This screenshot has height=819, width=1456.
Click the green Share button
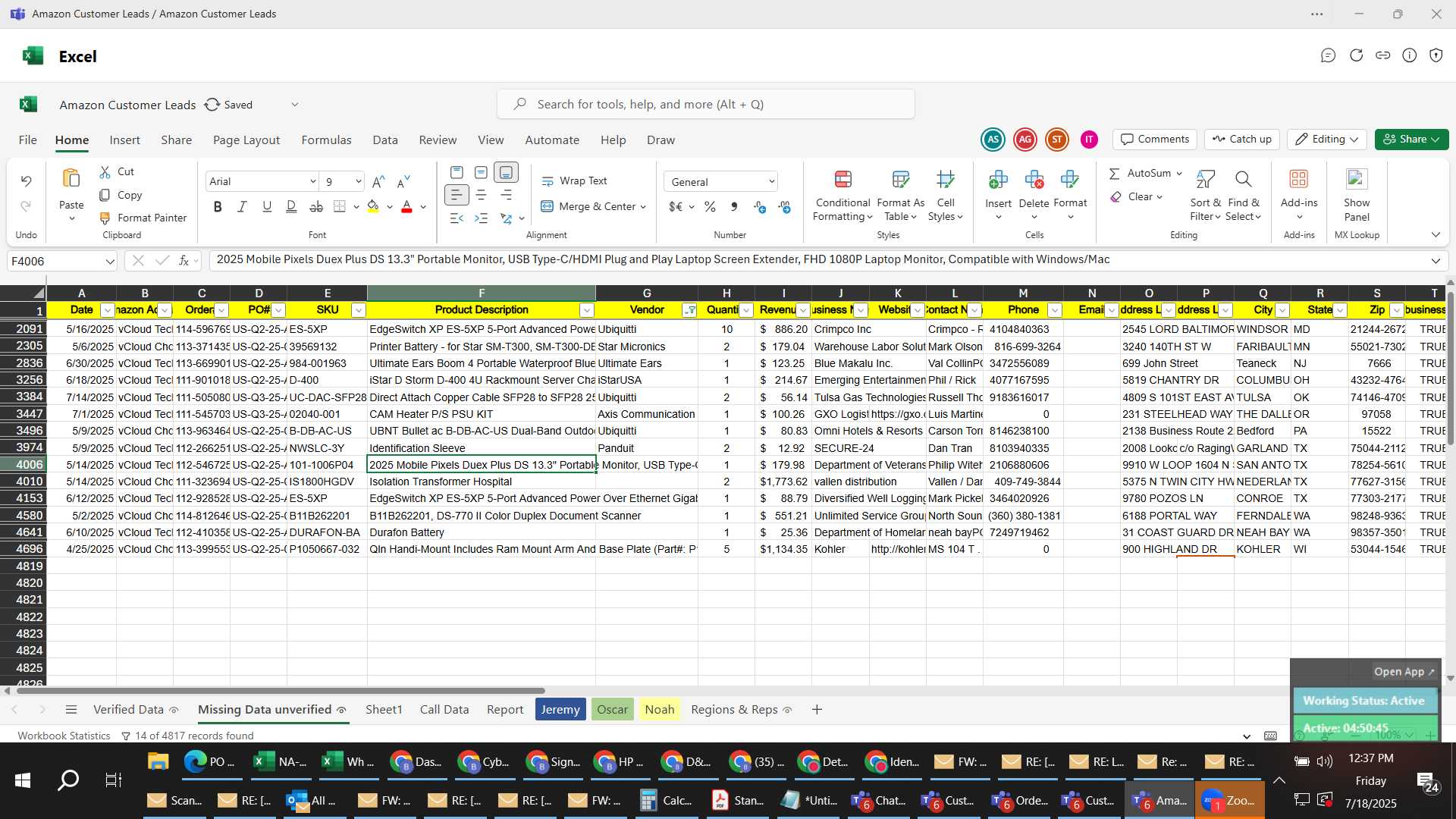pyautogui.click(x=1411, y=140)
